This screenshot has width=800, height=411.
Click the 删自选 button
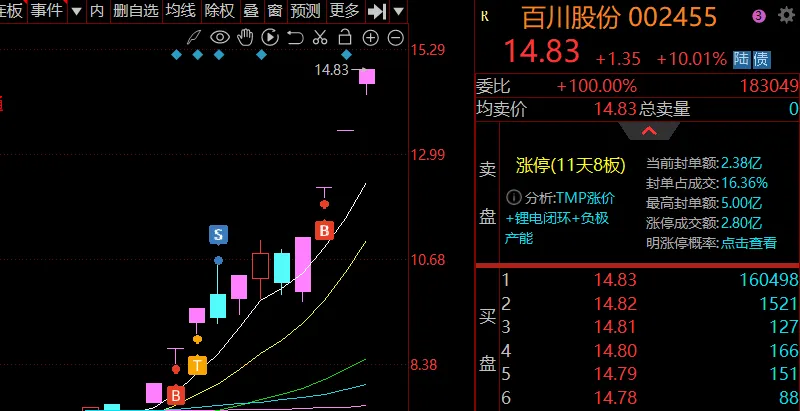pos(136,11)
